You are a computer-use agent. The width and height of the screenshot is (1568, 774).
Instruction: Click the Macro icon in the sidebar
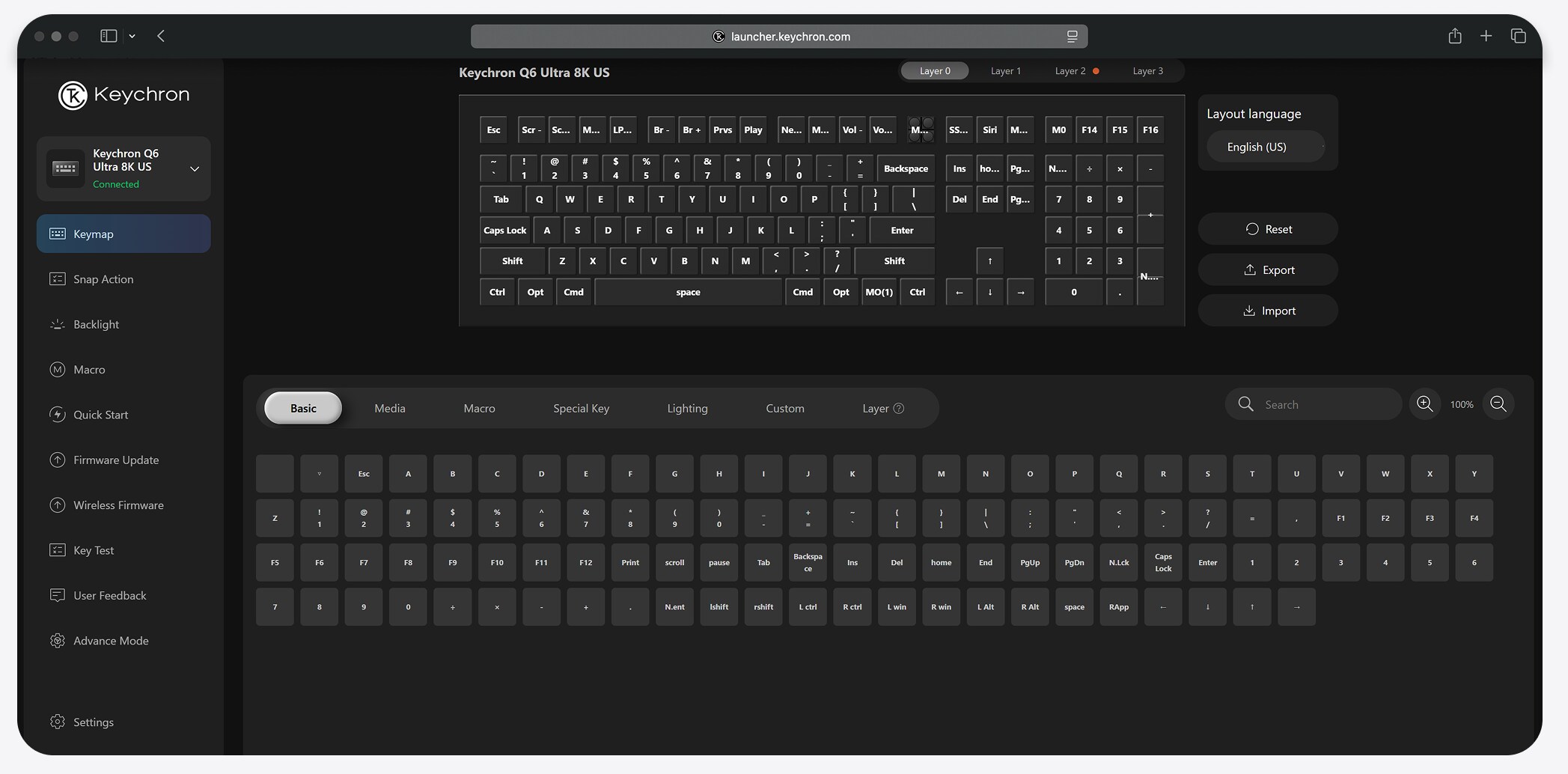[58, 369]
